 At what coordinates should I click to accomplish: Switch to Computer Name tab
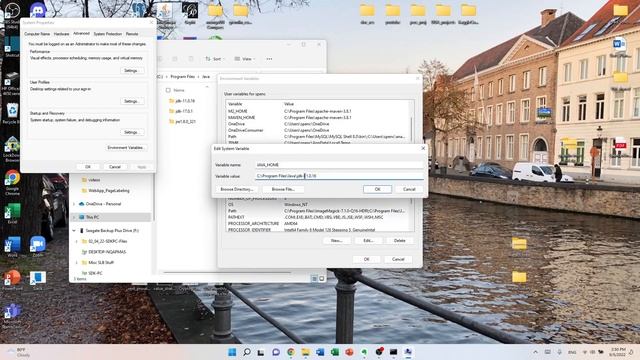coord(37,34)
